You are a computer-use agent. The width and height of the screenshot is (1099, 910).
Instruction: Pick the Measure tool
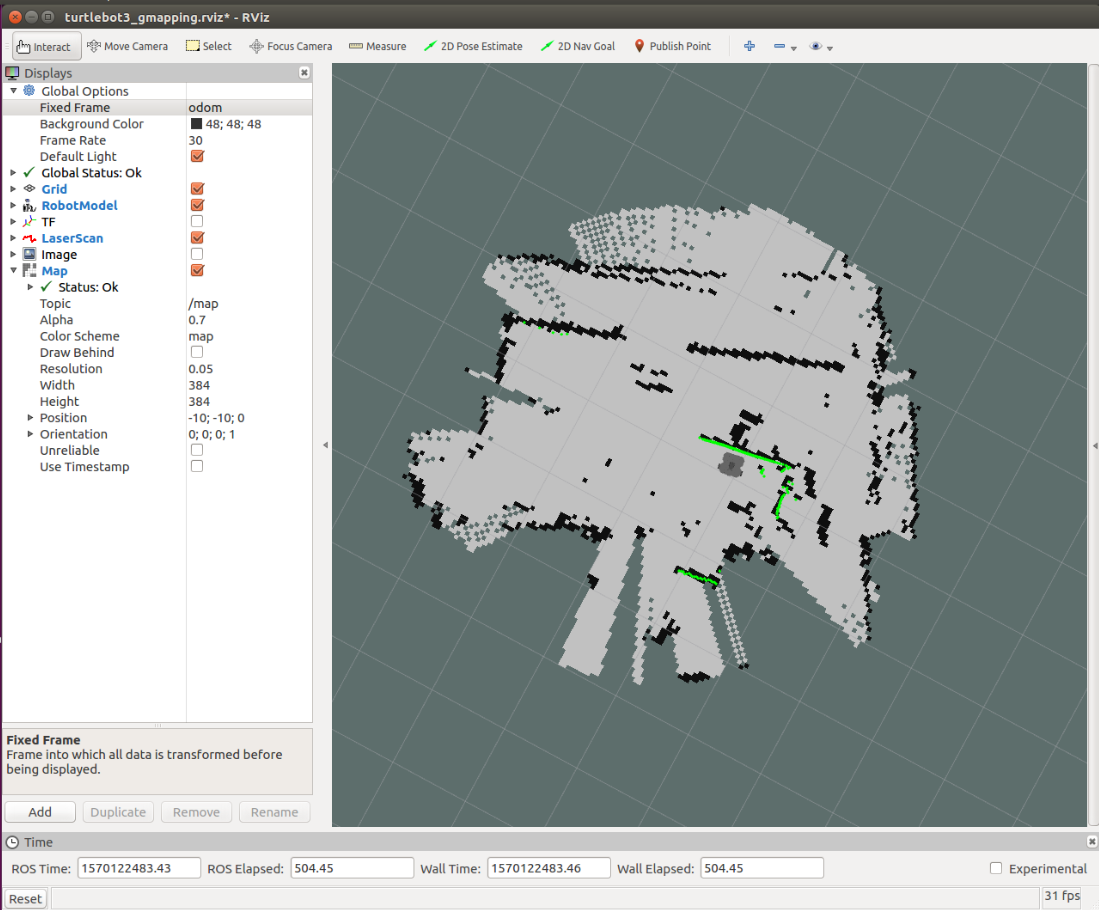[377, 46]
